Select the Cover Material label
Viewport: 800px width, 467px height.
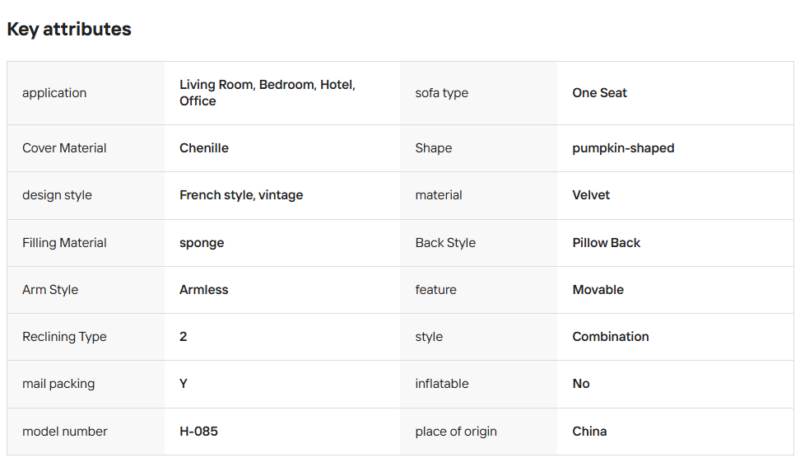(x=64, y=148)
